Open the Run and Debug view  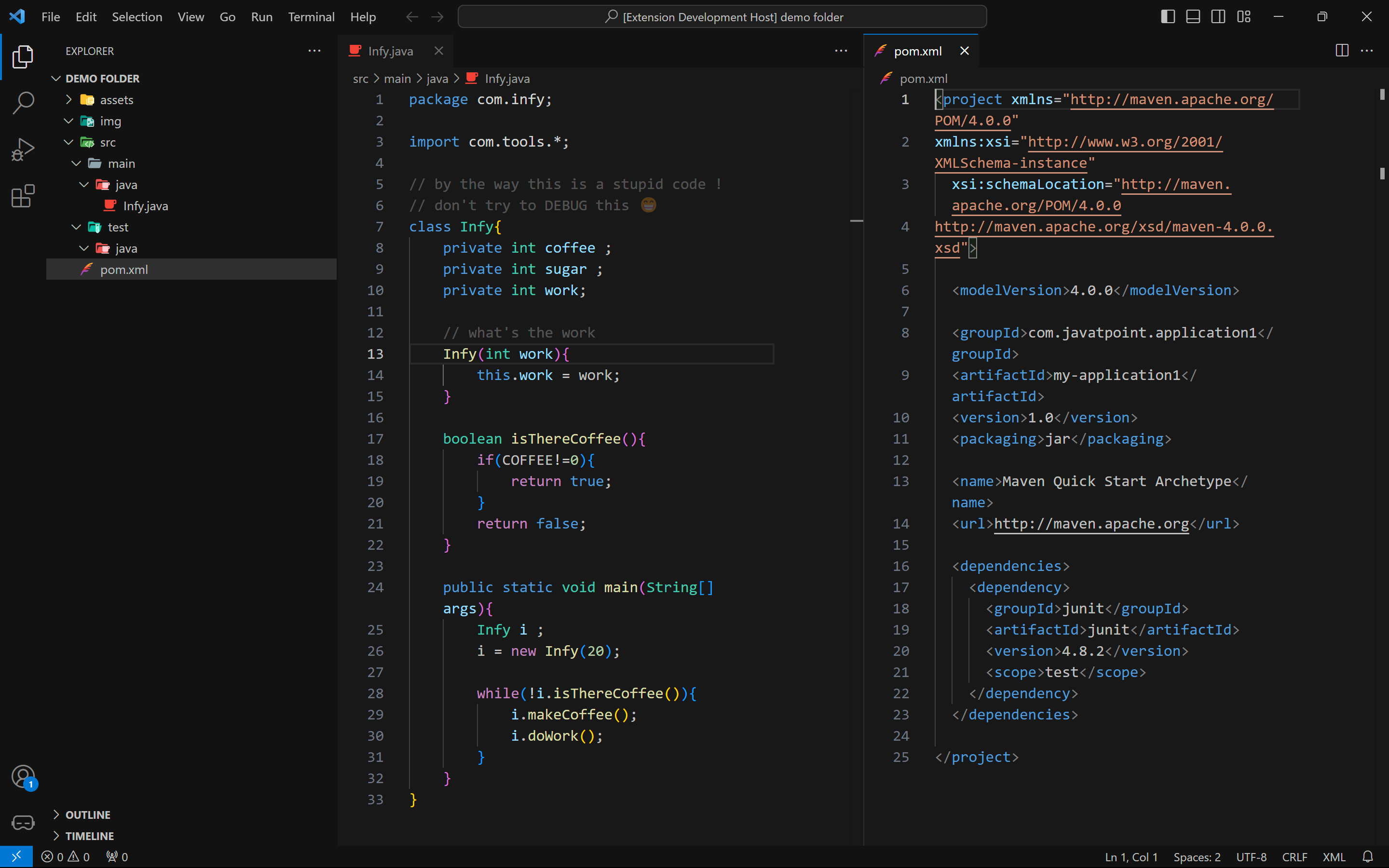click(x=23, y=150)
